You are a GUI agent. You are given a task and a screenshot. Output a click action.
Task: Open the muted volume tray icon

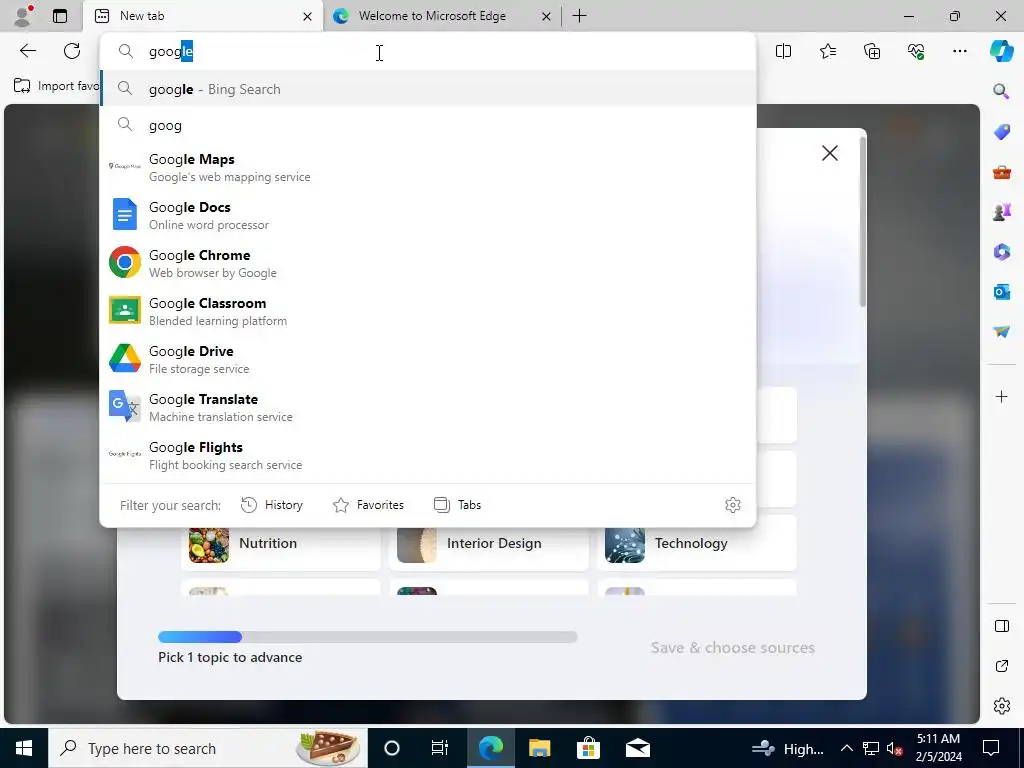(895, 748)
